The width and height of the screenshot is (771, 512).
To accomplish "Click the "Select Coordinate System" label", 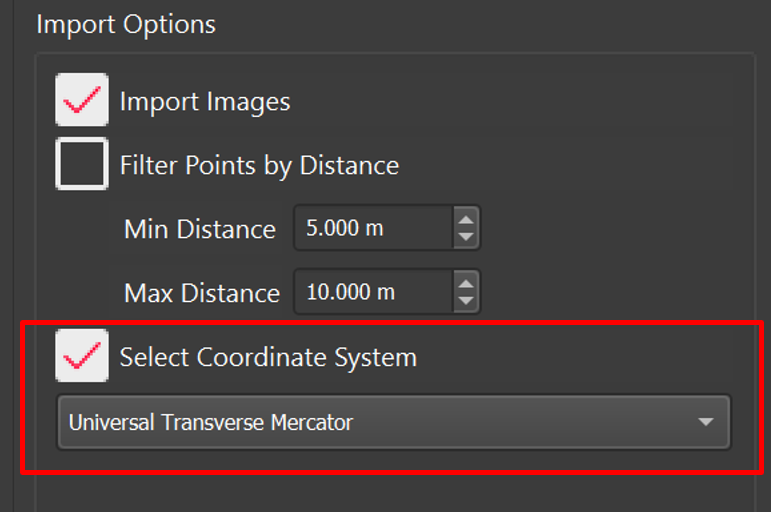I will coord(268,357).
